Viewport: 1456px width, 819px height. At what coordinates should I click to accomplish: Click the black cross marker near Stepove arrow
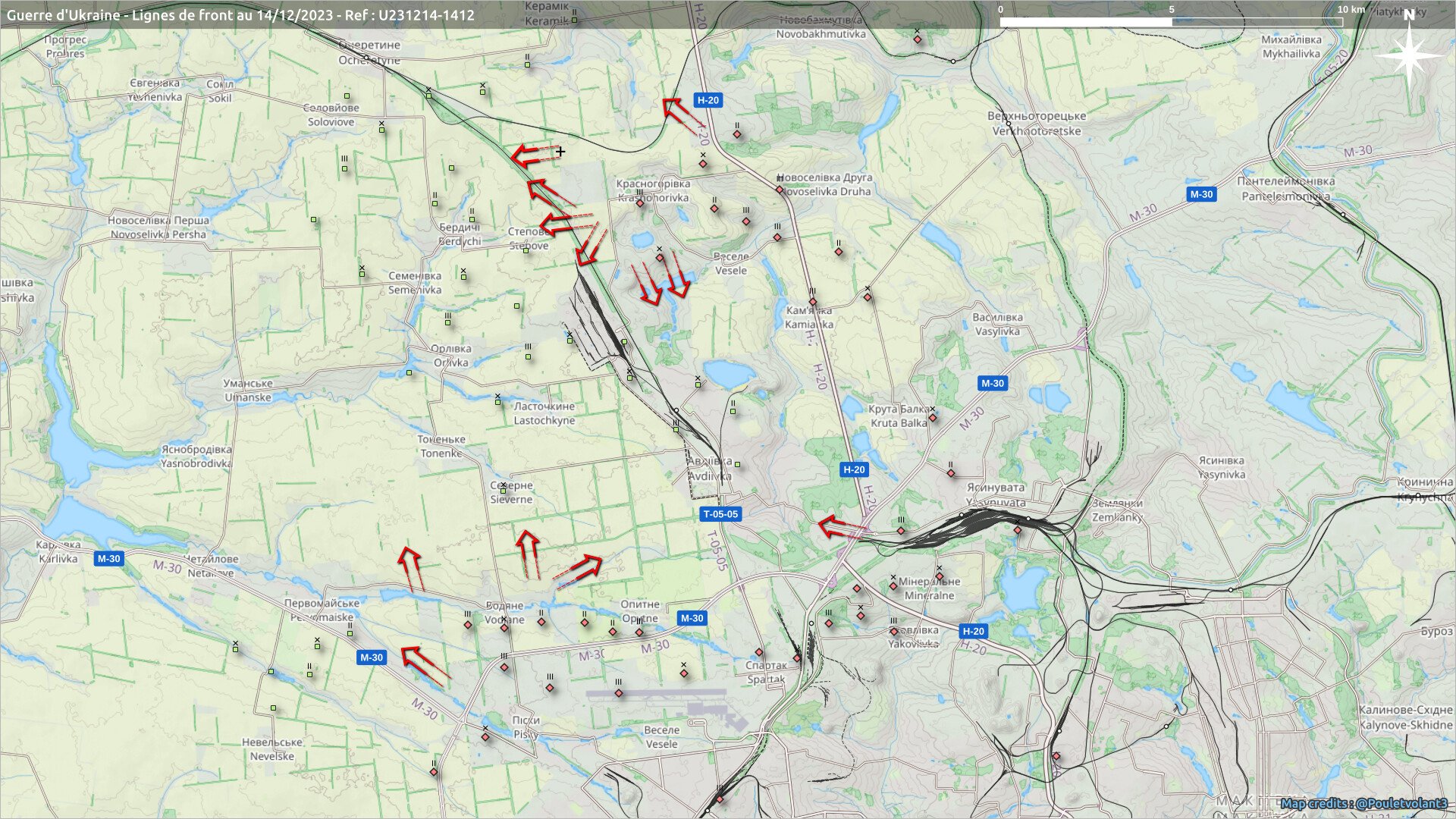click(x=560, y=152)
